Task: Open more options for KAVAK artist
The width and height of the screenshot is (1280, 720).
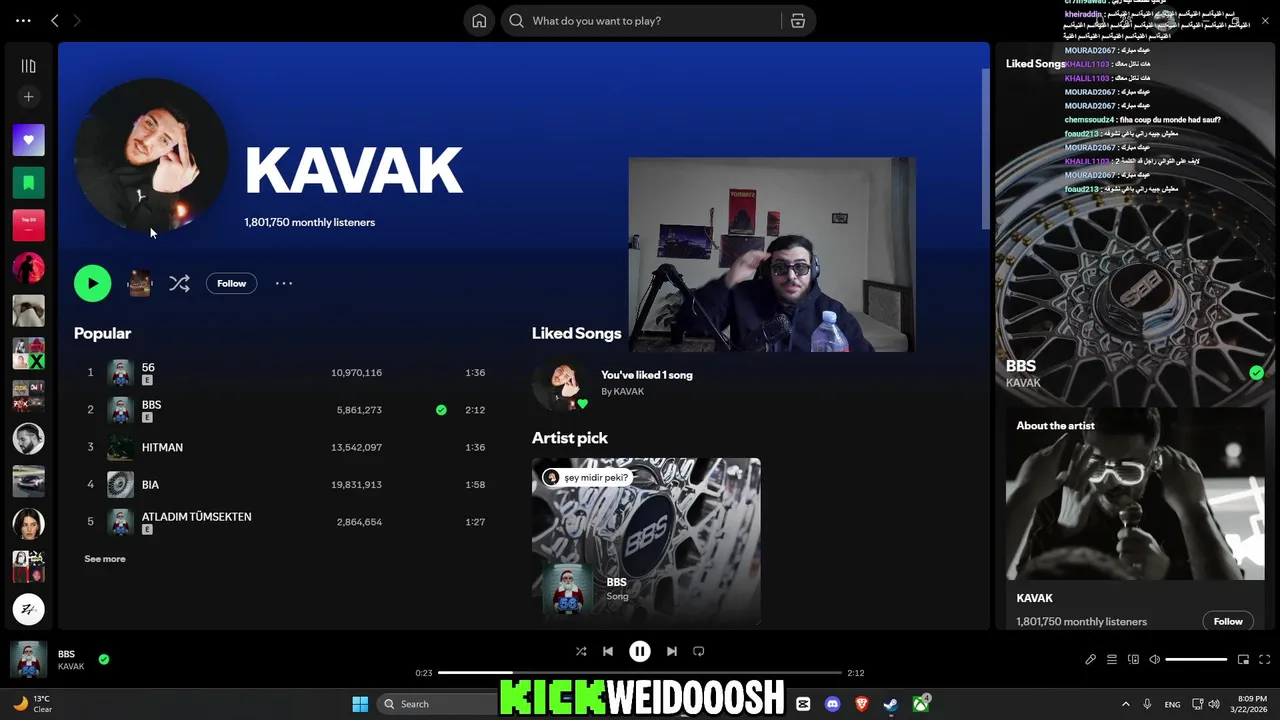Action: point(284,283)
